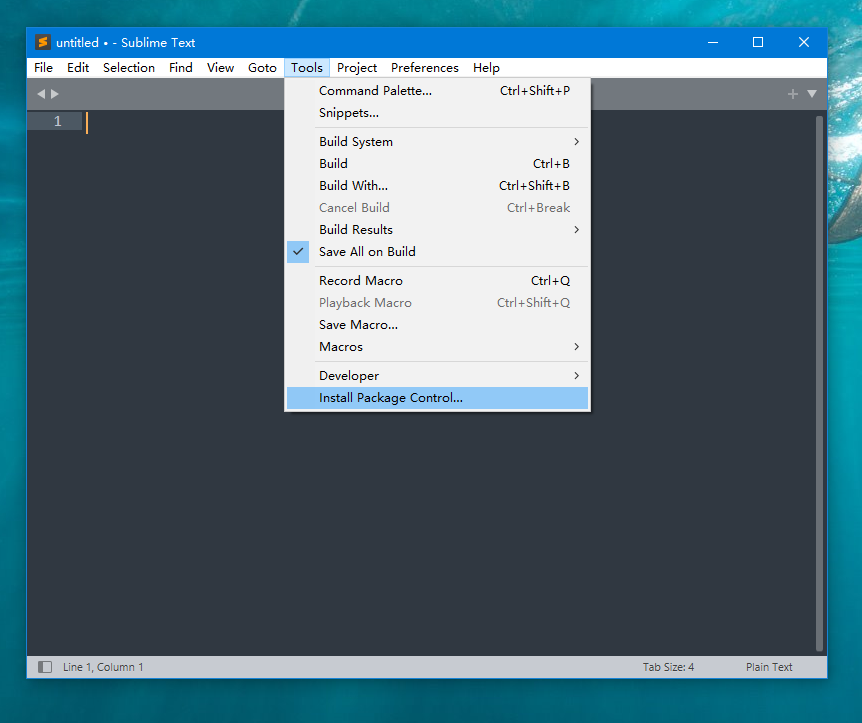The width and height of the screenshot is (862, 723).
Task: Close the open Tools menu
Action: click(x=307, y=68)
